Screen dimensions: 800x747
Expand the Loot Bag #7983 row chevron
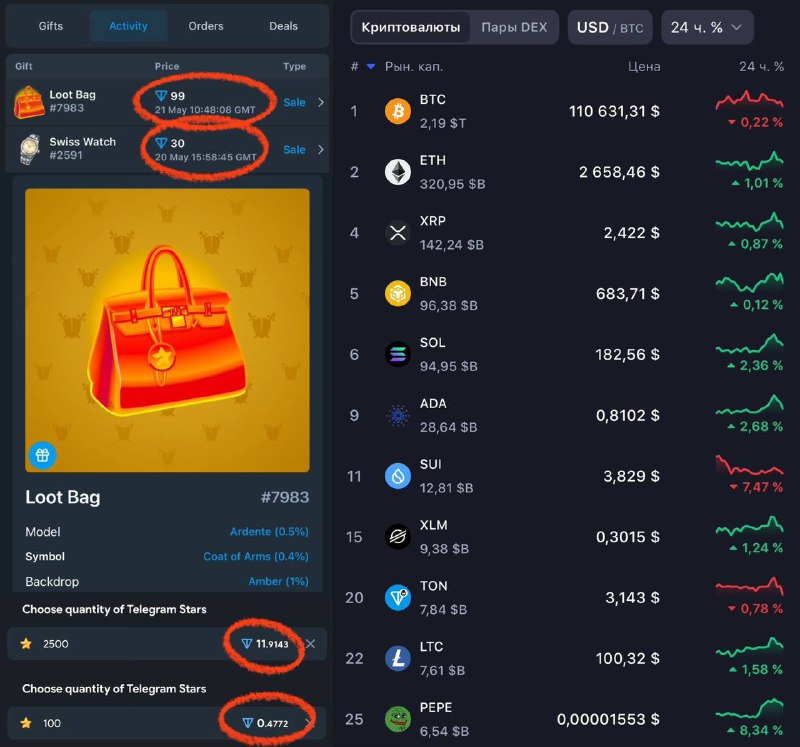coord(321,102)
